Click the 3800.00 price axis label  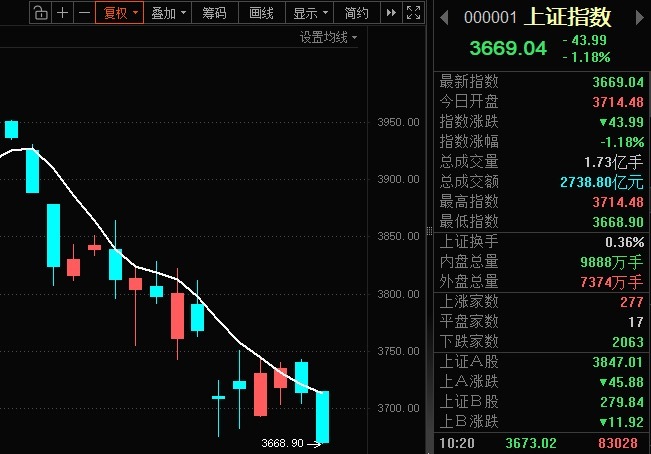[x=398, y=294]
